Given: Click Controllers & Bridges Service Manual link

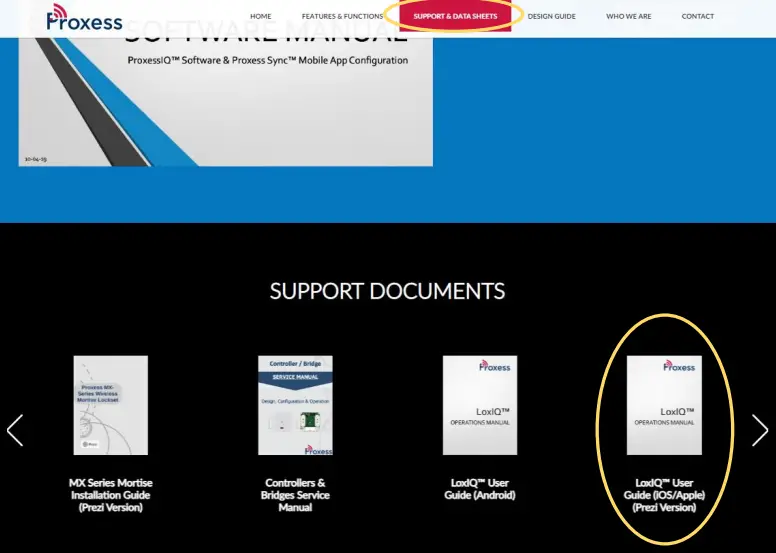Looking at the screenshot, I should point(295,495).
